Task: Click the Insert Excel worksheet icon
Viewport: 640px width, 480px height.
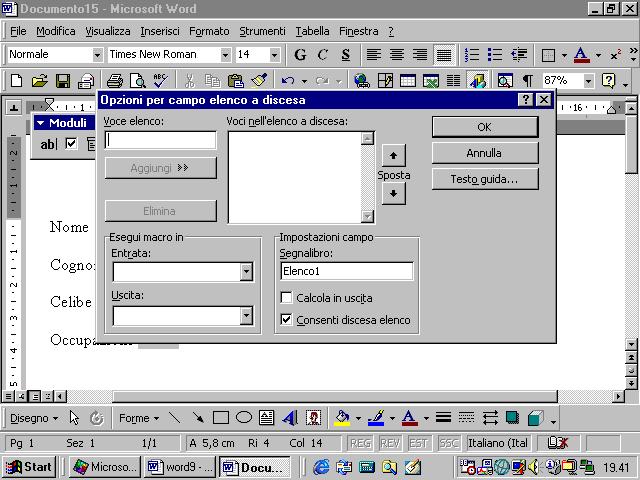Action: pyautogui.click(x=431, y=81)
